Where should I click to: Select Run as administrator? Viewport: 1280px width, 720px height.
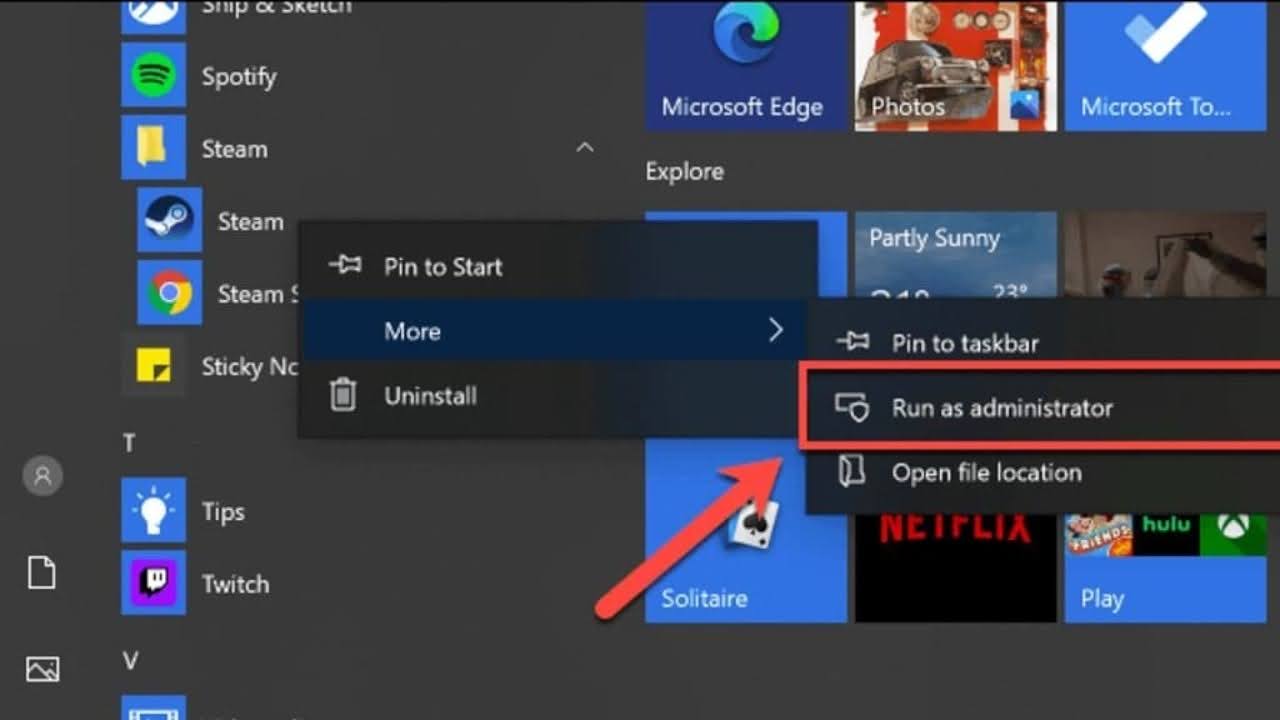(1044, 407)
